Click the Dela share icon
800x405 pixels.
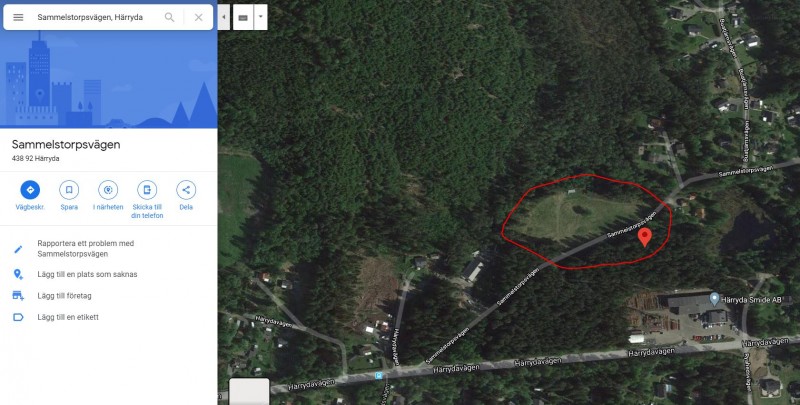[x=186, y=190]
